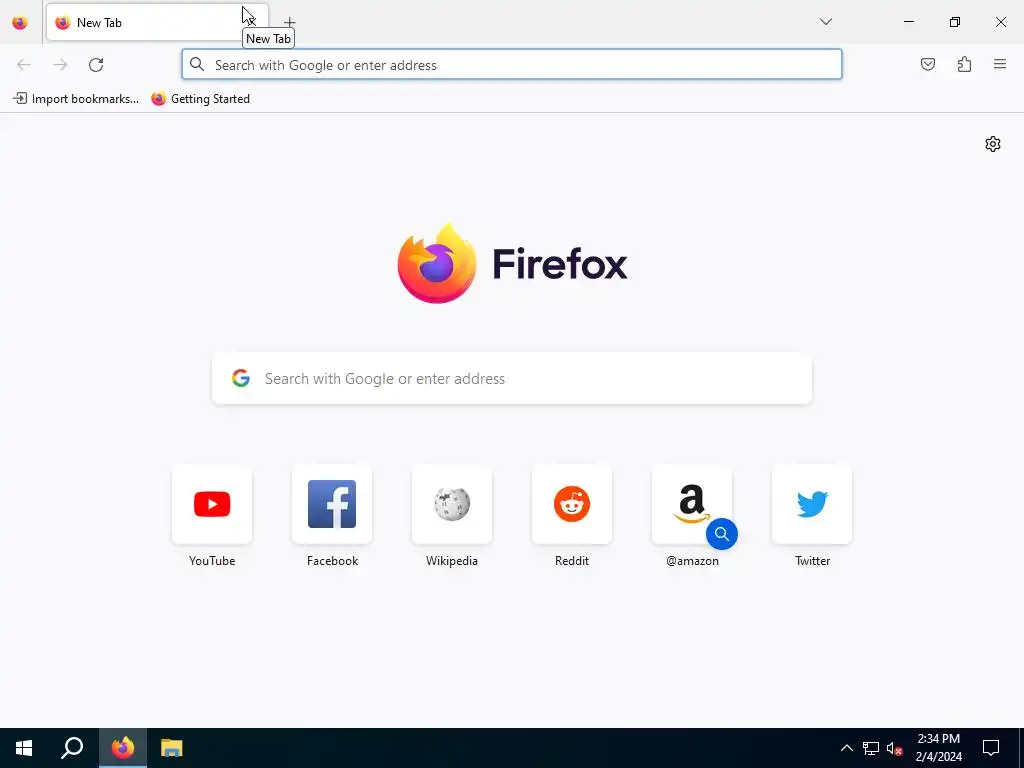Click the magnifier icon in address bar

point(197,64)
